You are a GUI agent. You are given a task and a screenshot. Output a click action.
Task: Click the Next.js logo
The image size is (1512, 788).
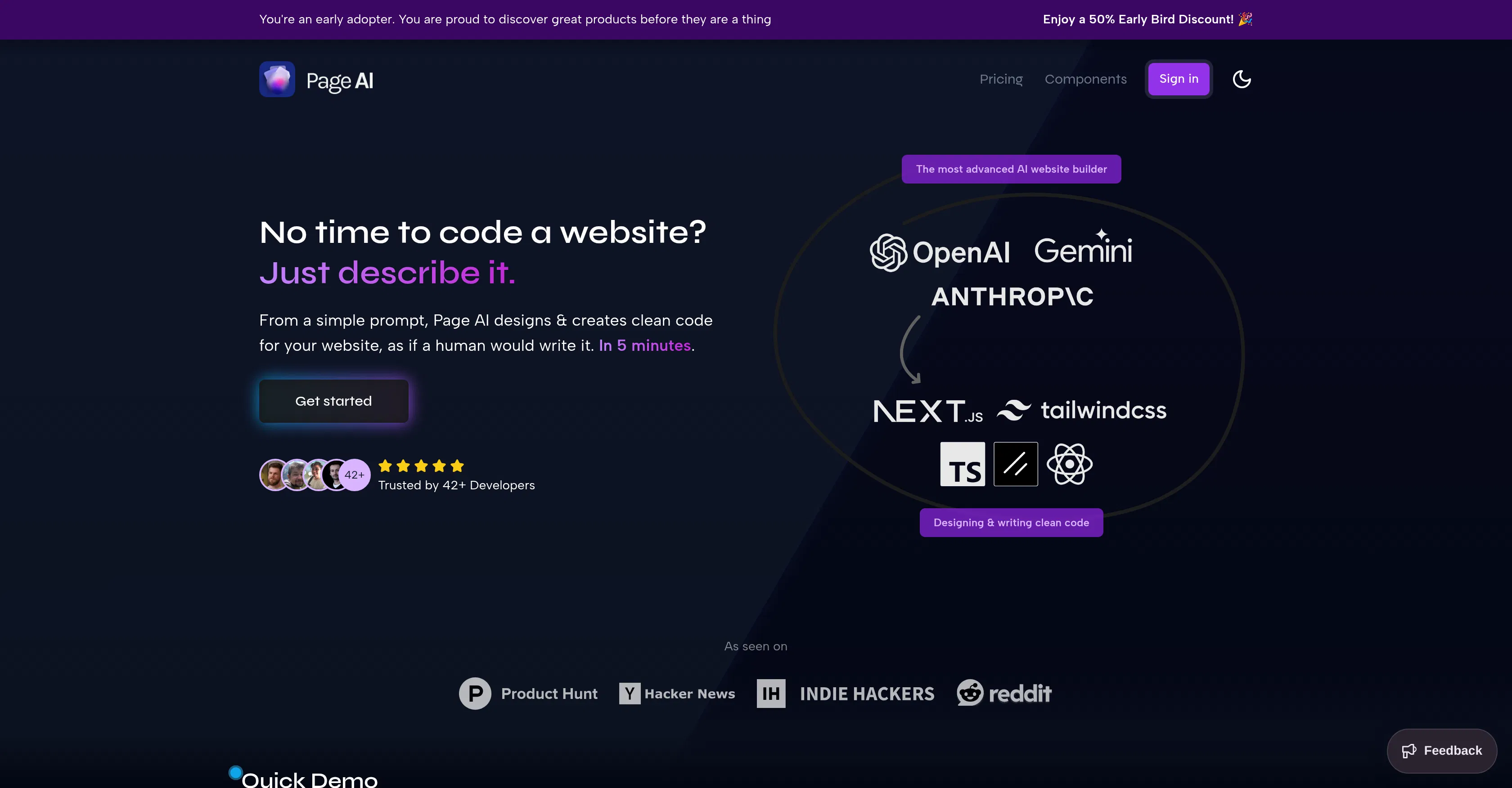tap(927, 410)
